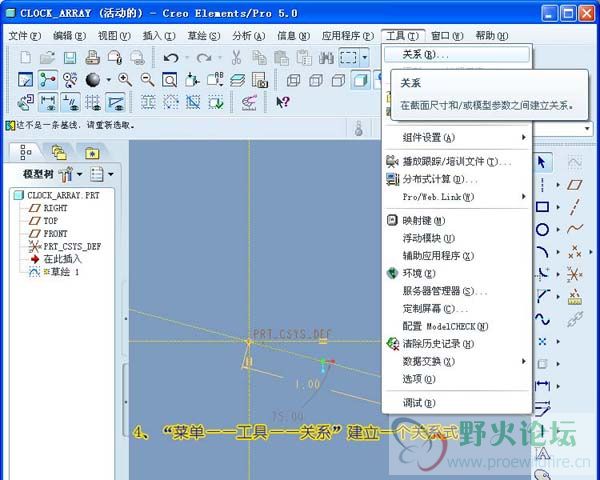Expand the Pro/Web.Link submenu arrow
The width and height of the screenshot is (600, 480).
point(523,196)
